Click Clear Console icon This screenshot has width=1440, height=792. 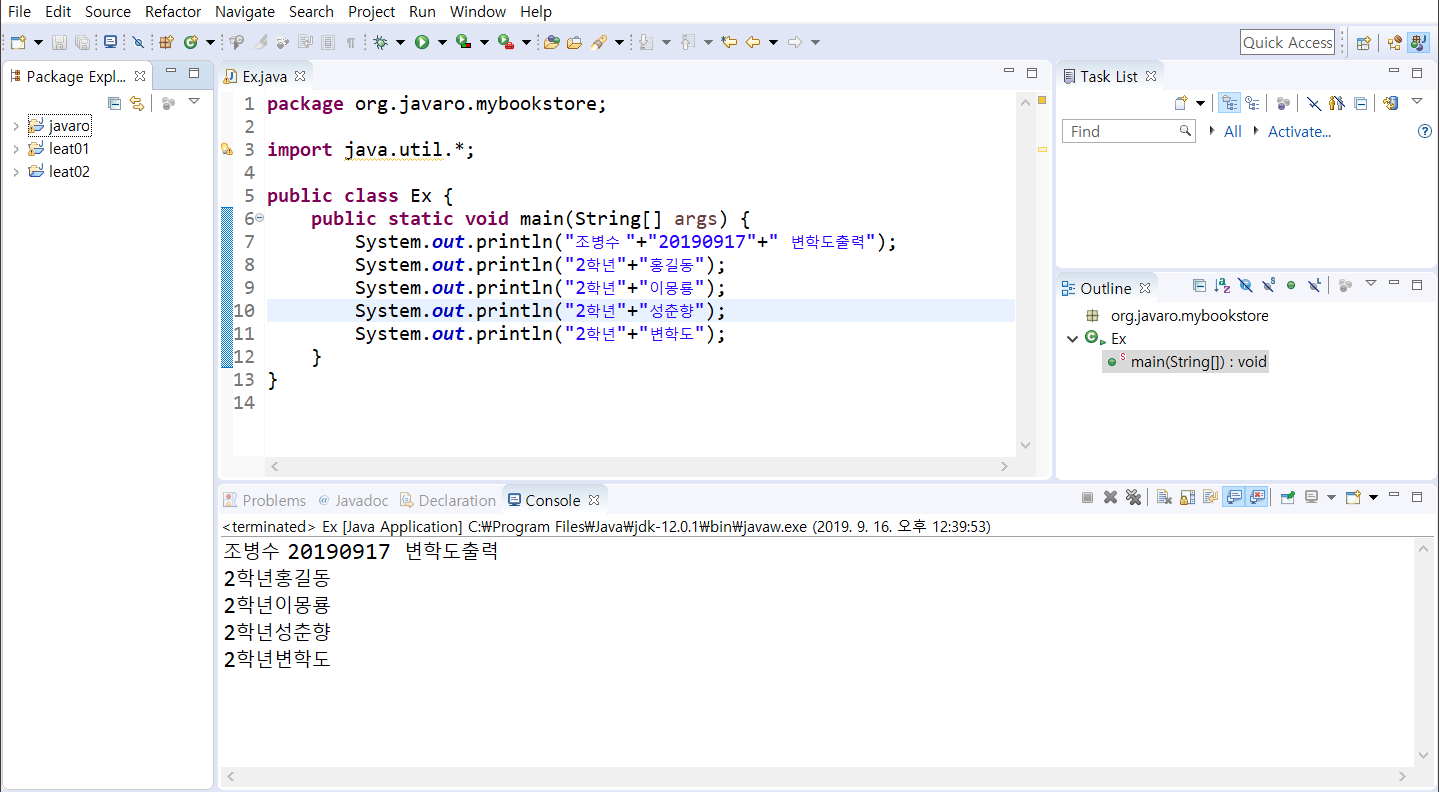[1164, 497]
